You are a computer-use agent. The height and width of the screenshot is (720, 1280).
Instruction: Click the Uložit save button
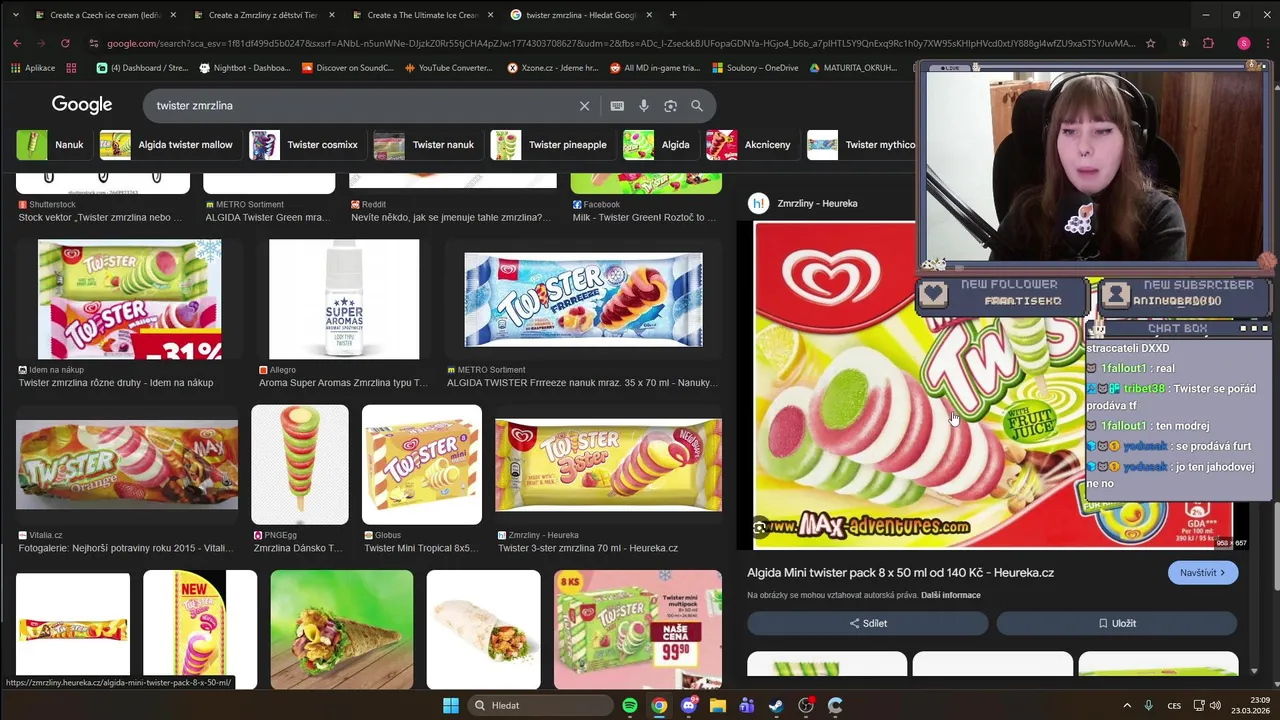point(1117,623)
